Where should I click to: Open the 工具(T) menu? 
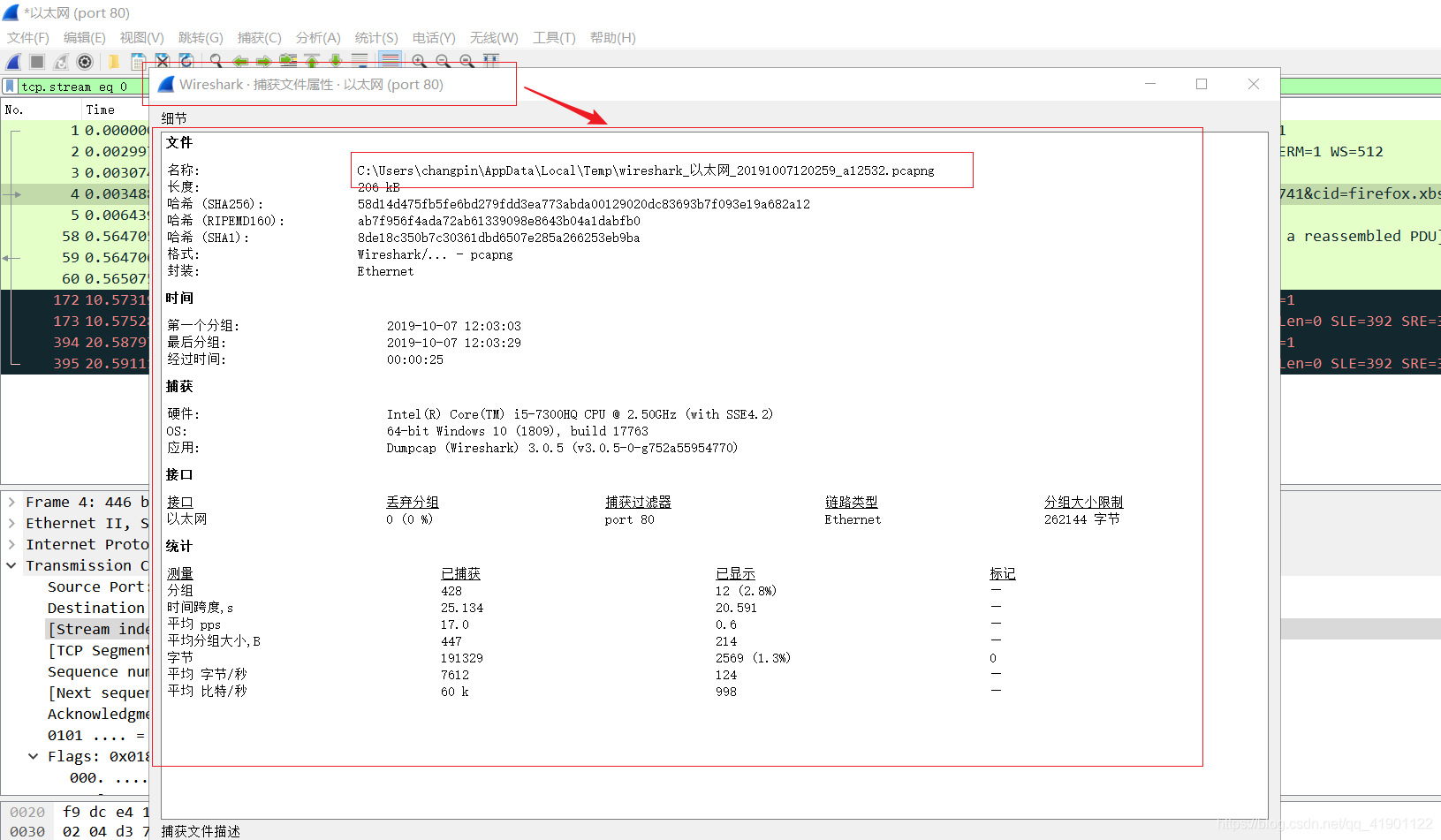tap(554, 38)
